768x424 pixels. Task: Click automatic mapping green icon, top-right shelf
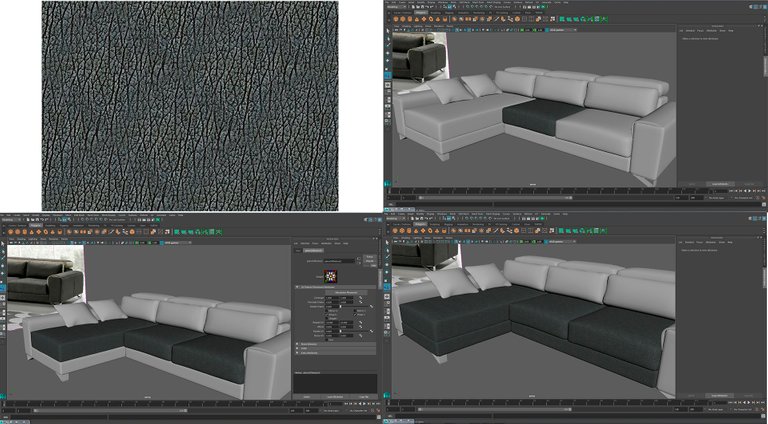point(583,19)
